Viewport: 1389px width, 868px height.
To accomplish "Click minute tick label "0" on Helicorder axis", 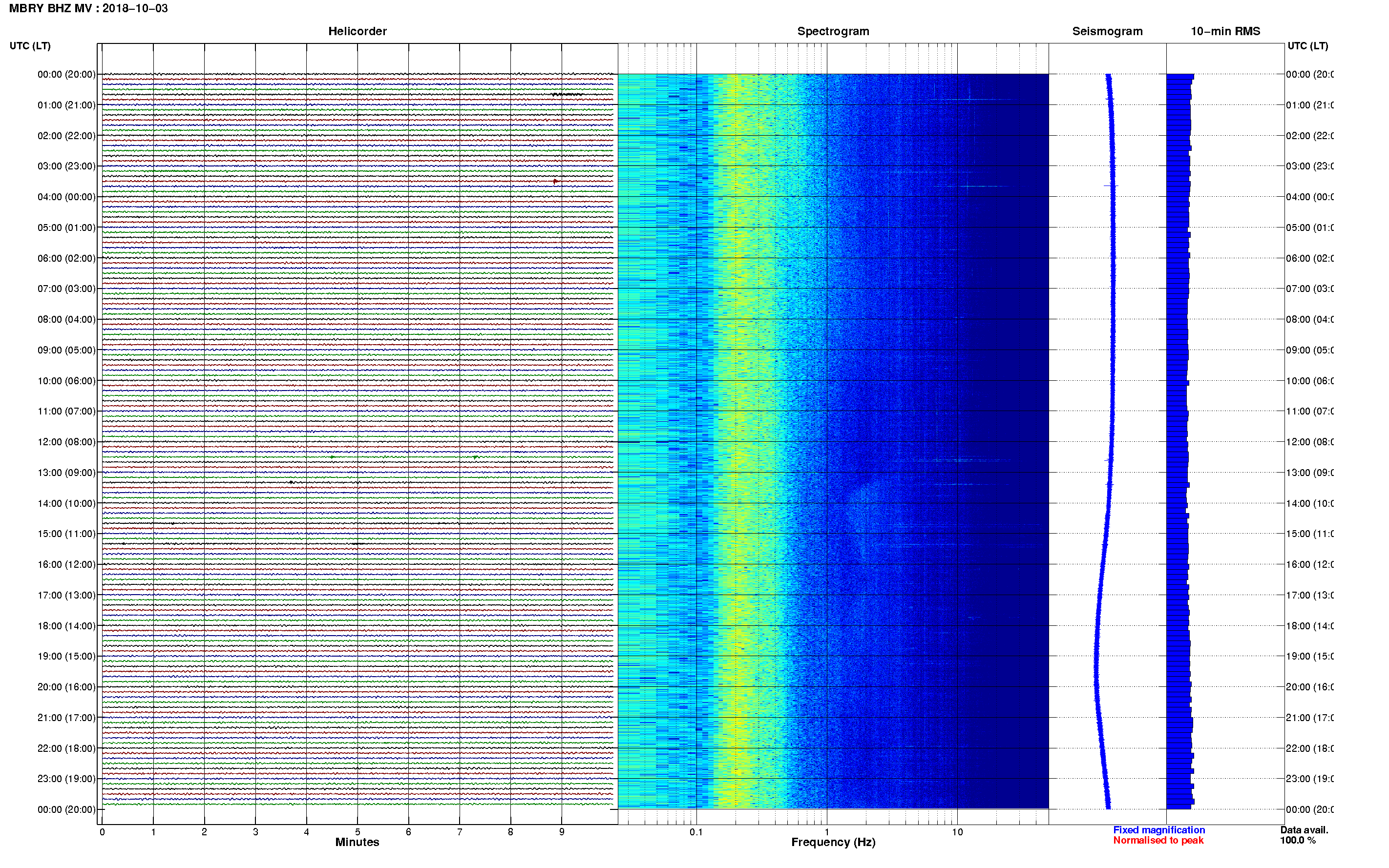I will tap(102, 832).
